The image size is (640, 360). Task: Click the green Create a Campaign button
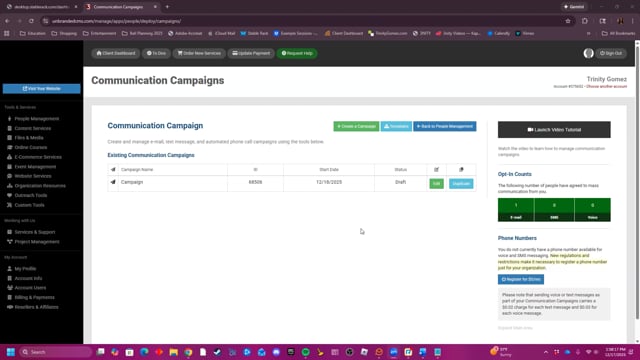[x=356, y=127]
